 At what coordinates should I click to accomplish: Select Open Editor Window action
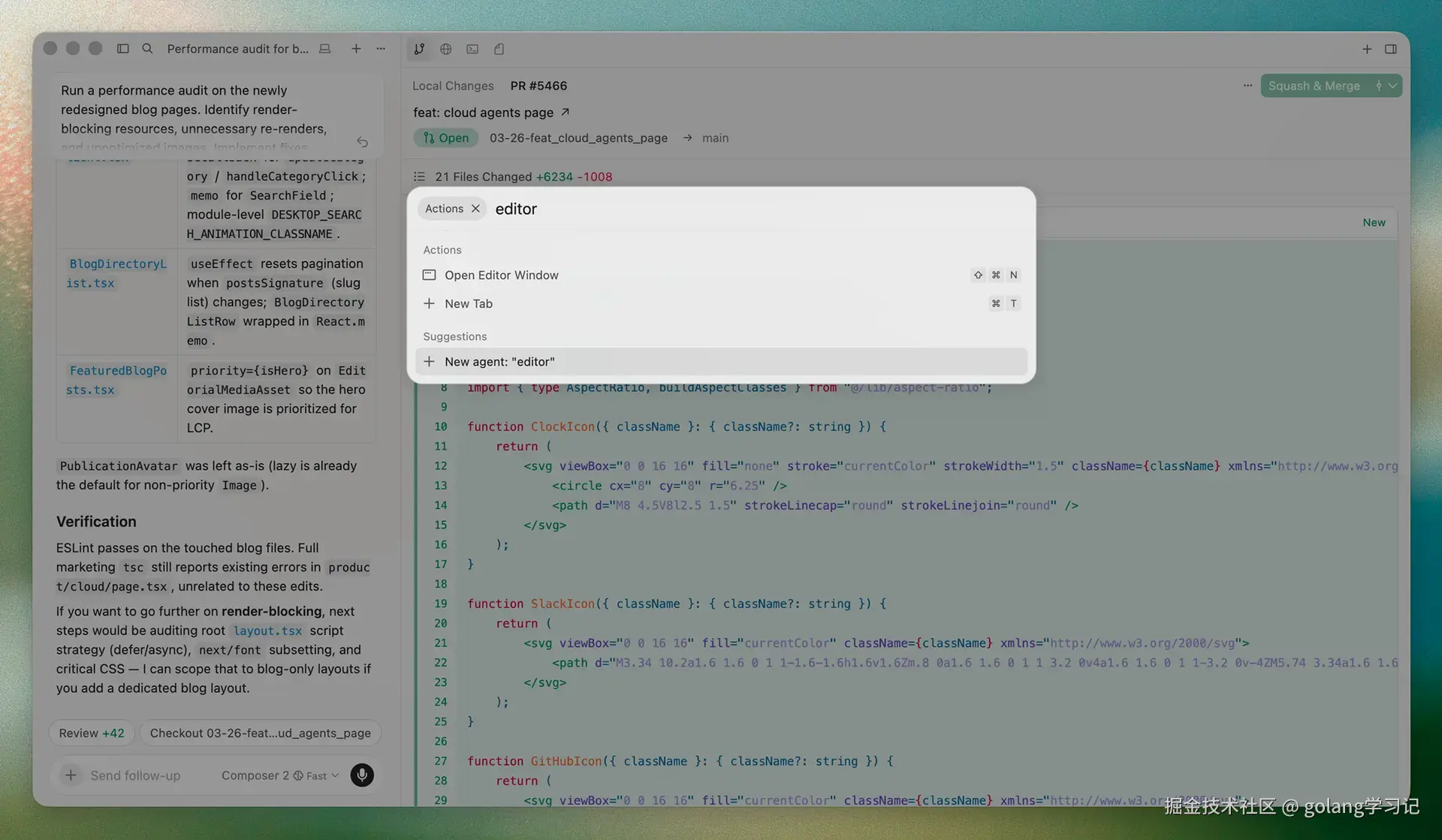[x=502, y=275]
